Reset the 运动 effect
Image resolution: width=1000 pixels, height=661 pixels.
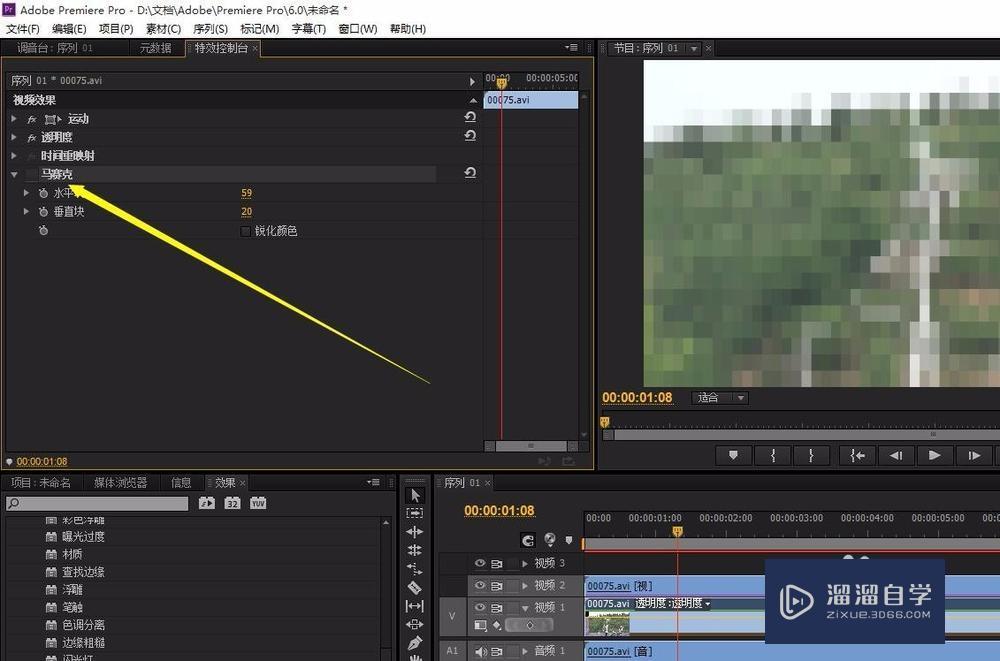(470, 118)
